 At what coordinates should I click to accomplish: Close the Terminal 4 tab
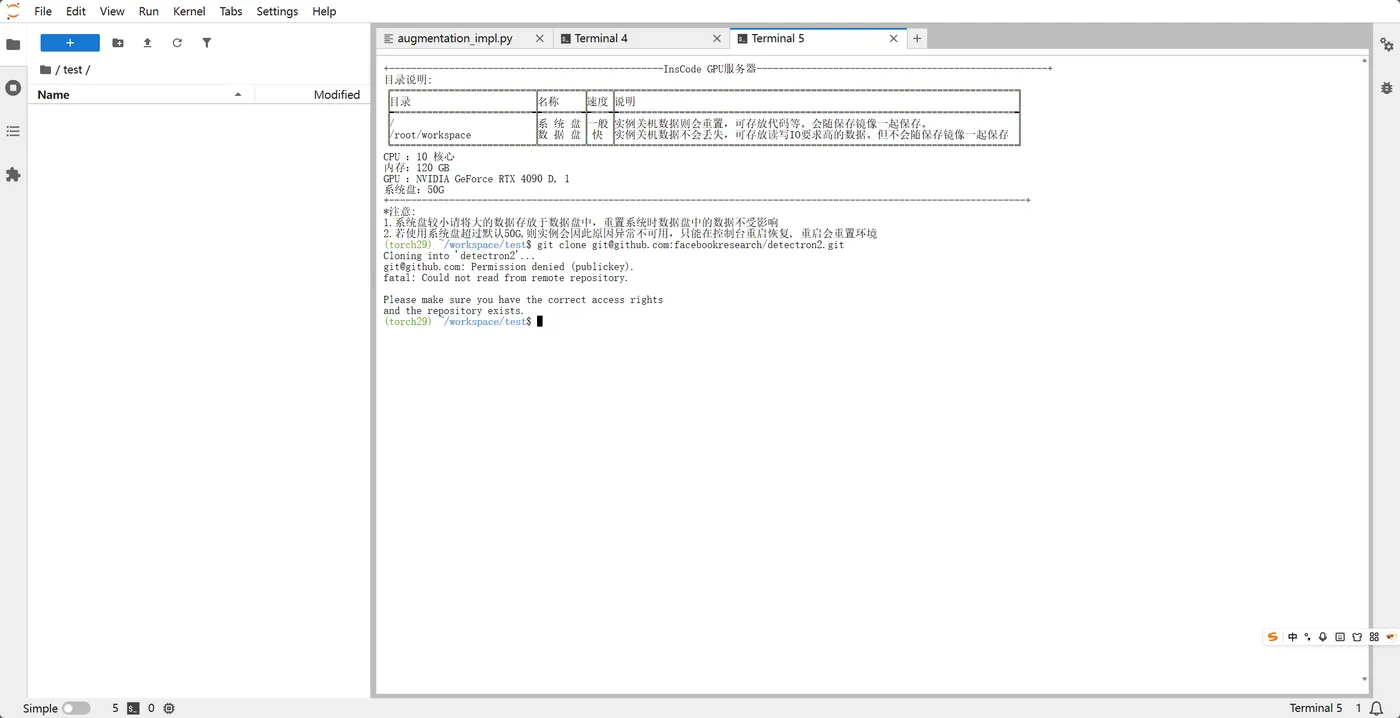point(717,38)
